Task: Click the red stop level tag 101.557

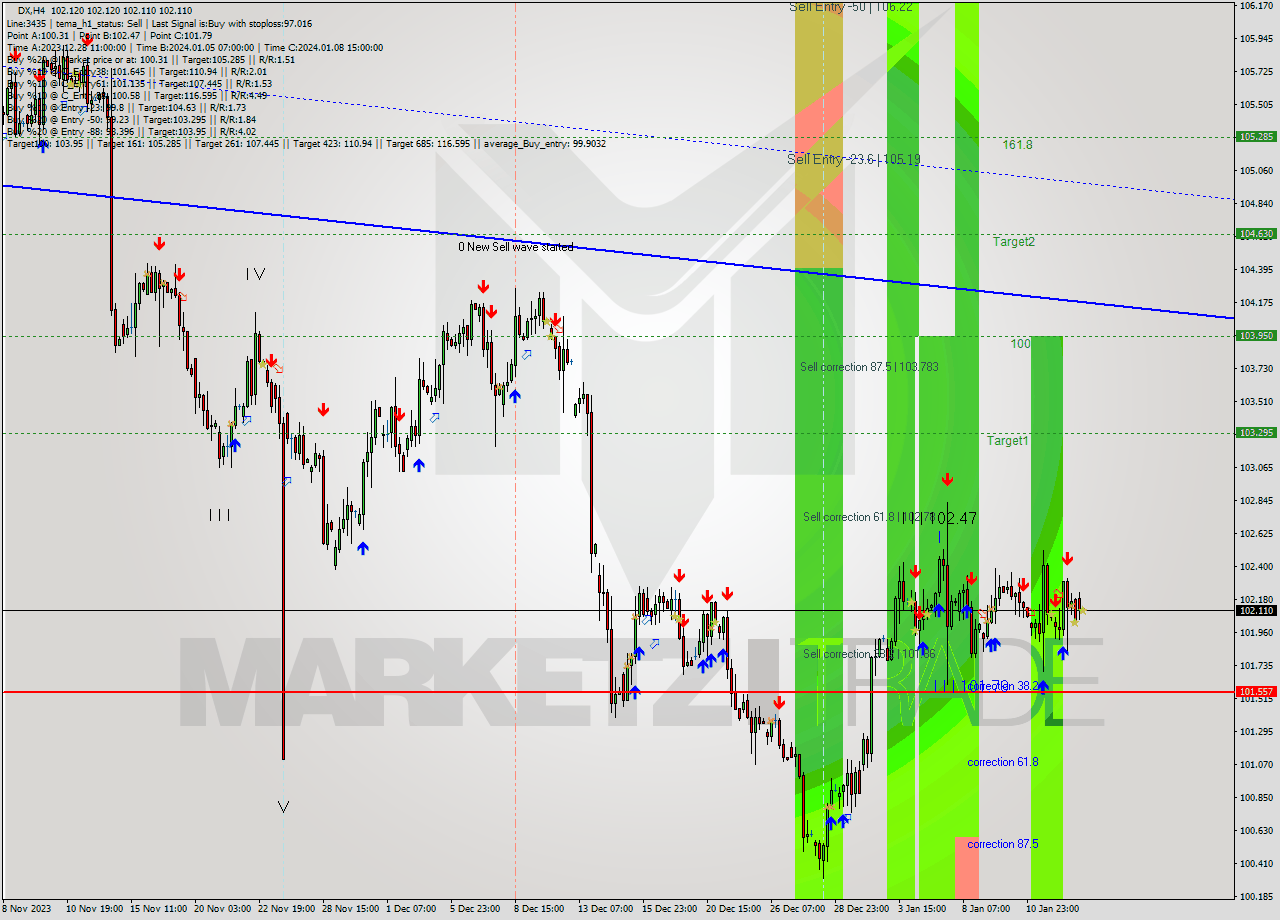Action: point(1256,691)
